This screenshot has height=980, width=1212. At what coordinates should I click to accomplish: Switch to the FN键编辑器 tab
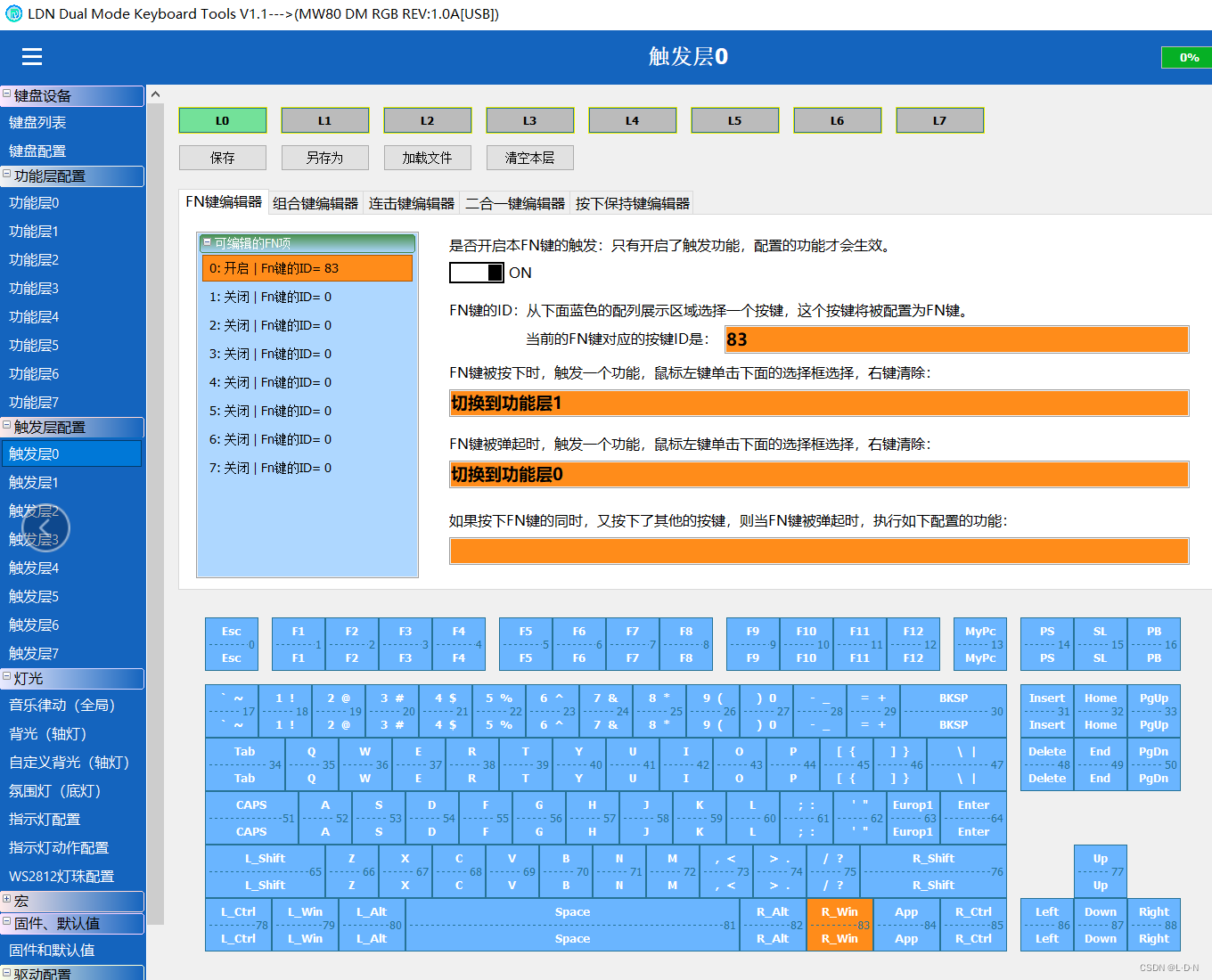tap(224, 202)
